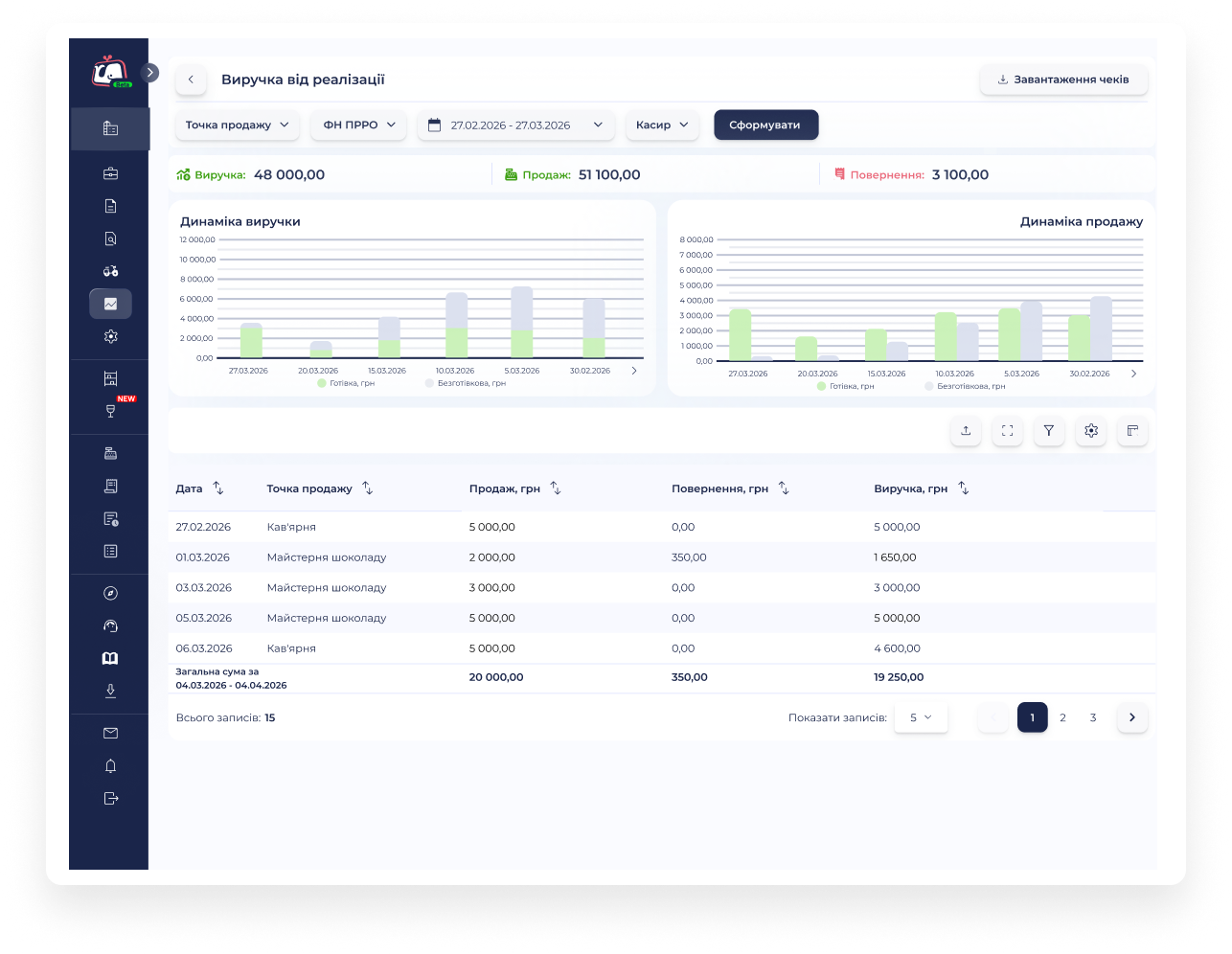Open the book guide icon in the sidebar

coord(110,658)
